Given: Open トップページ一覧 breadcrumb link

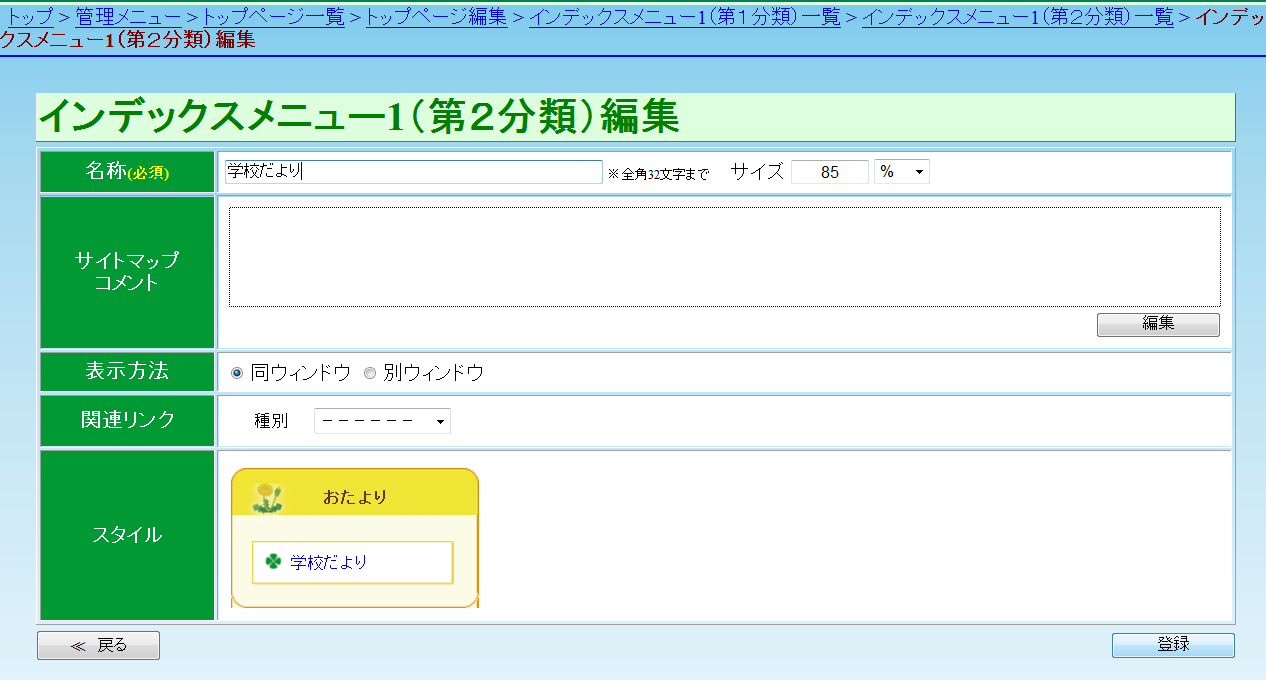Looking at the screenshot, I should point(274,17).
